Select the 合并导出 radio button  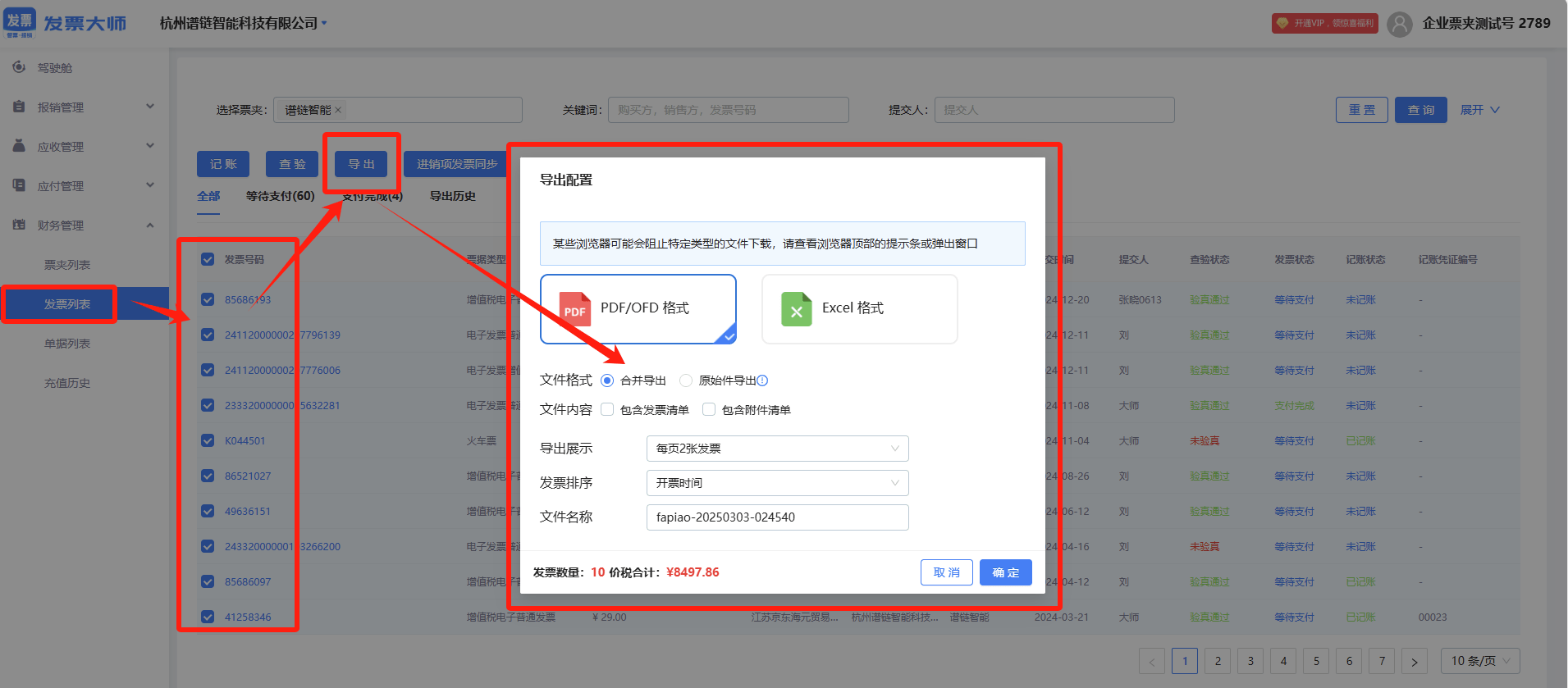pyautogui.click(x=607, y=380)
